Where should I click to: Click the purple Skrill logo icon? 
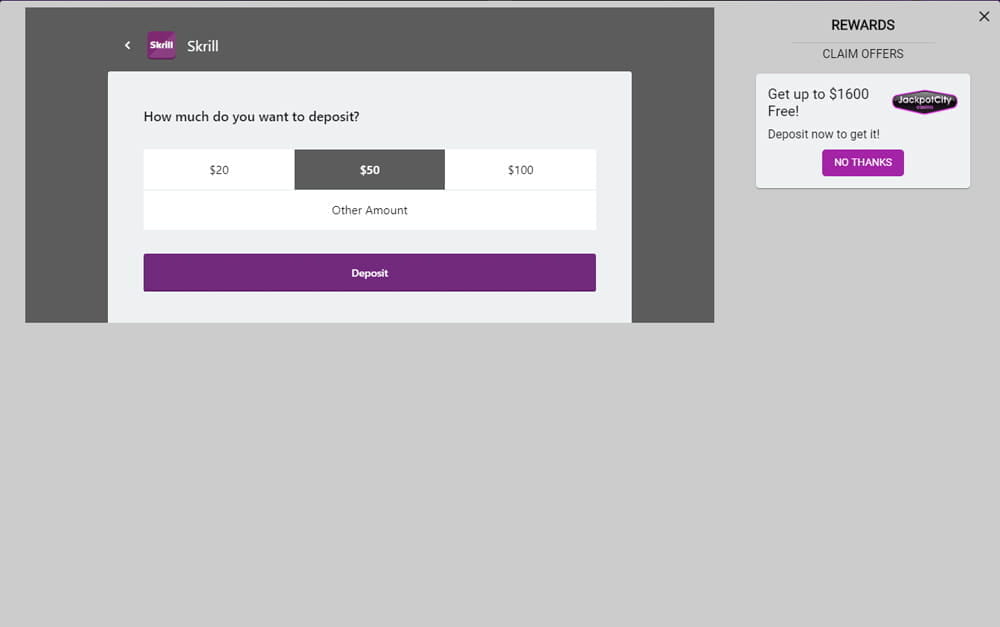click(161, 46)
